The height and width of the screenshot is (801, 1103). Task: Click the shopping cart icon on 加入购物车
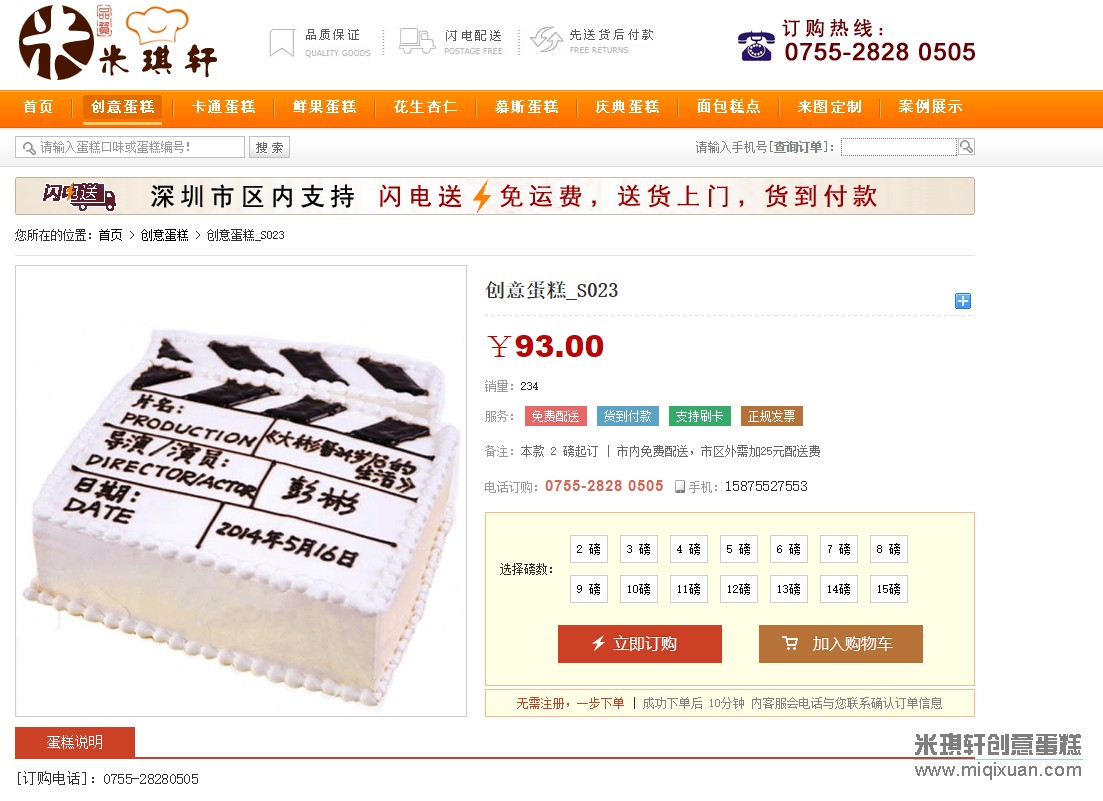[x=790, y=643]
